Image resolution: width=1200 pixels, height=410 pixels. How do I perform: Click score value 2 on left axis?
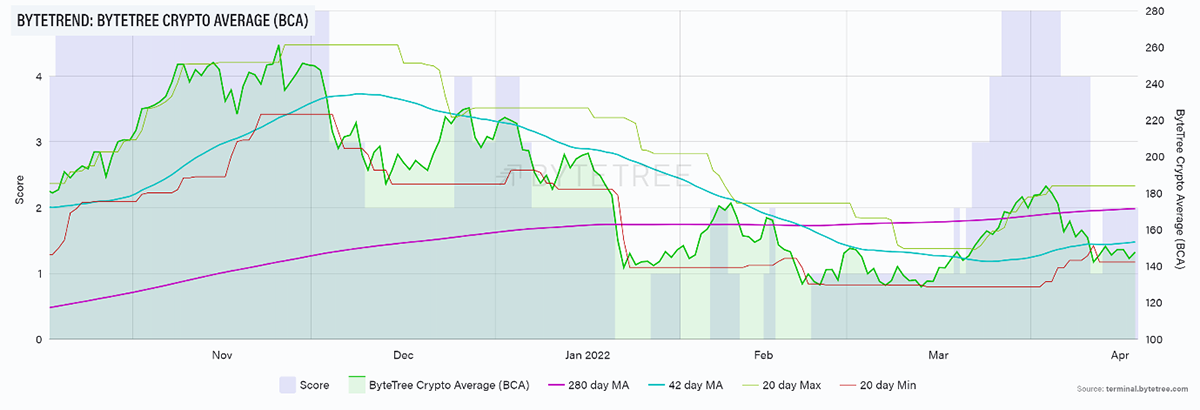pos(38,208)
